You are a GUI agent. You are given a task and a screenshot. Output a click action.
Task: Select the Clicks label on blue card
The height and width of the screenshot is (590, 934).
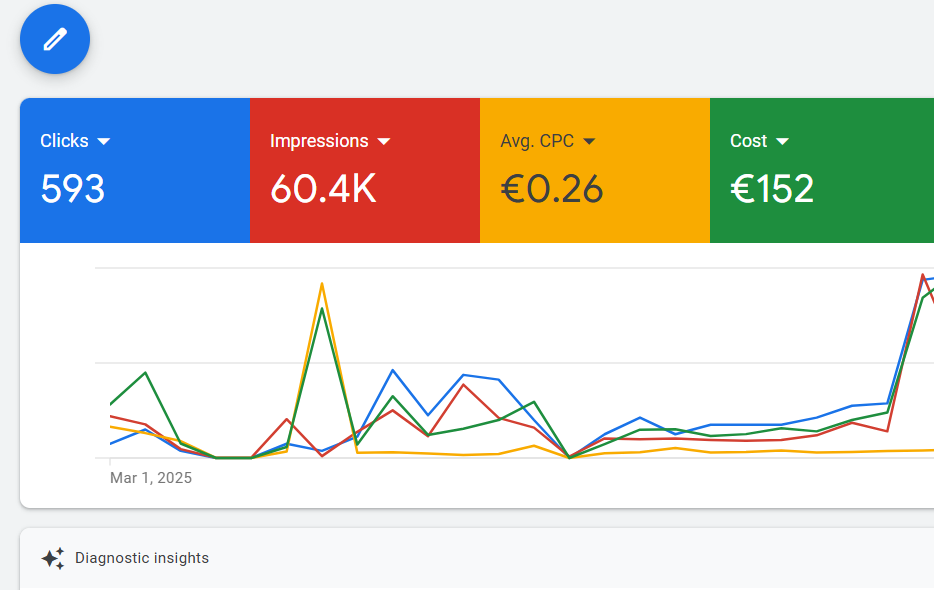pyautogui.click(x=64, y=141)
